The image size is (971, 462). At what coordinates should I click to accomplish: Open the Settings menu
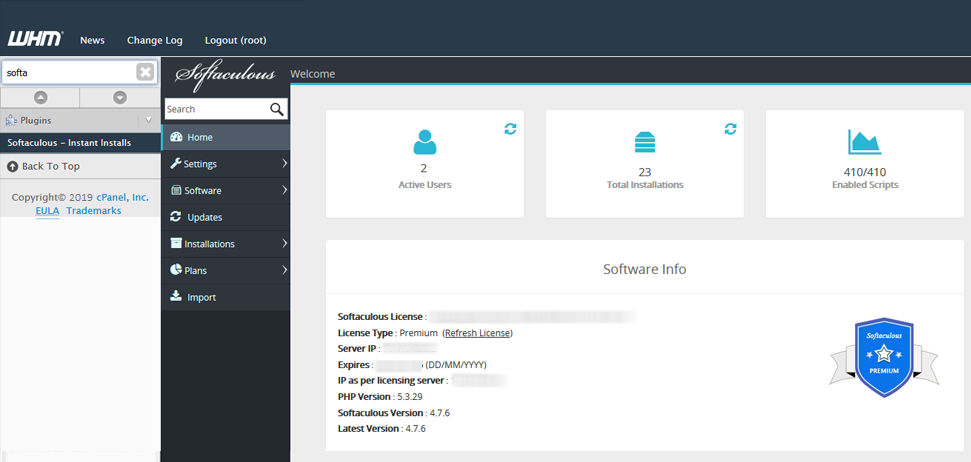coord(225,164)
